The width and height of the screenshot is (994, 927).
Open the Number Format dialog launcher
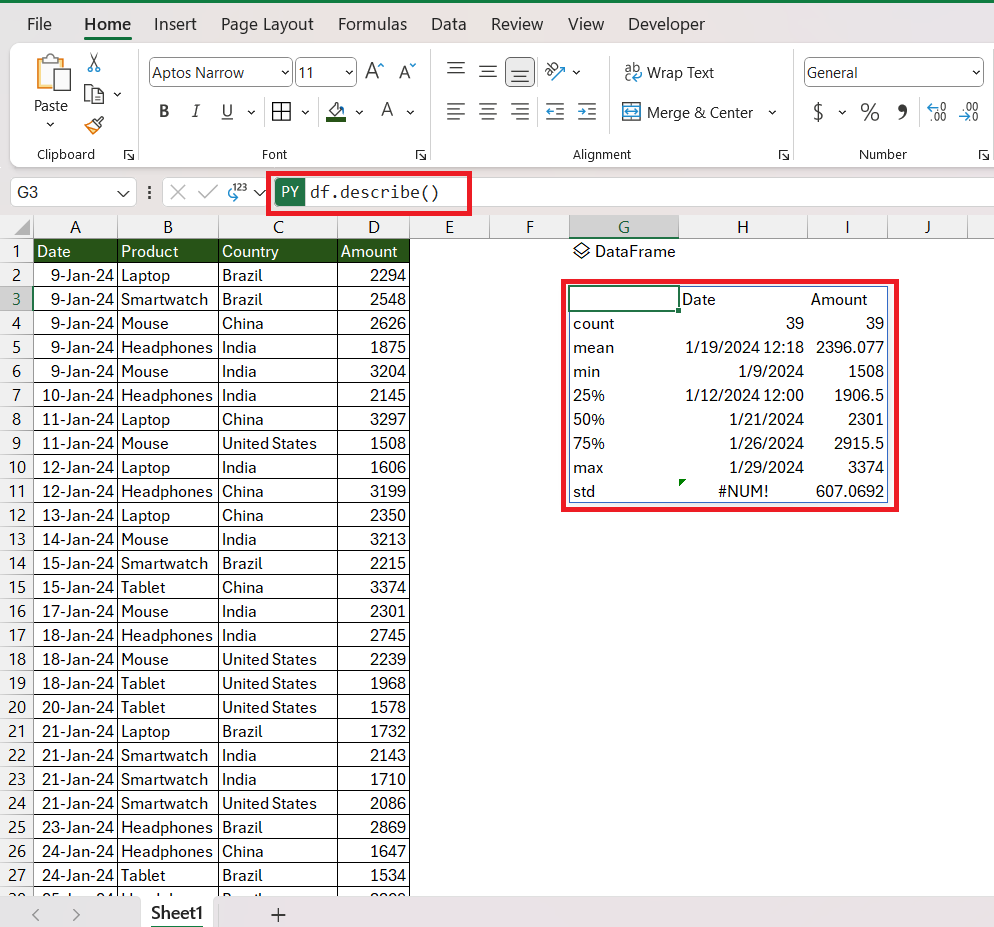[983, 155]
